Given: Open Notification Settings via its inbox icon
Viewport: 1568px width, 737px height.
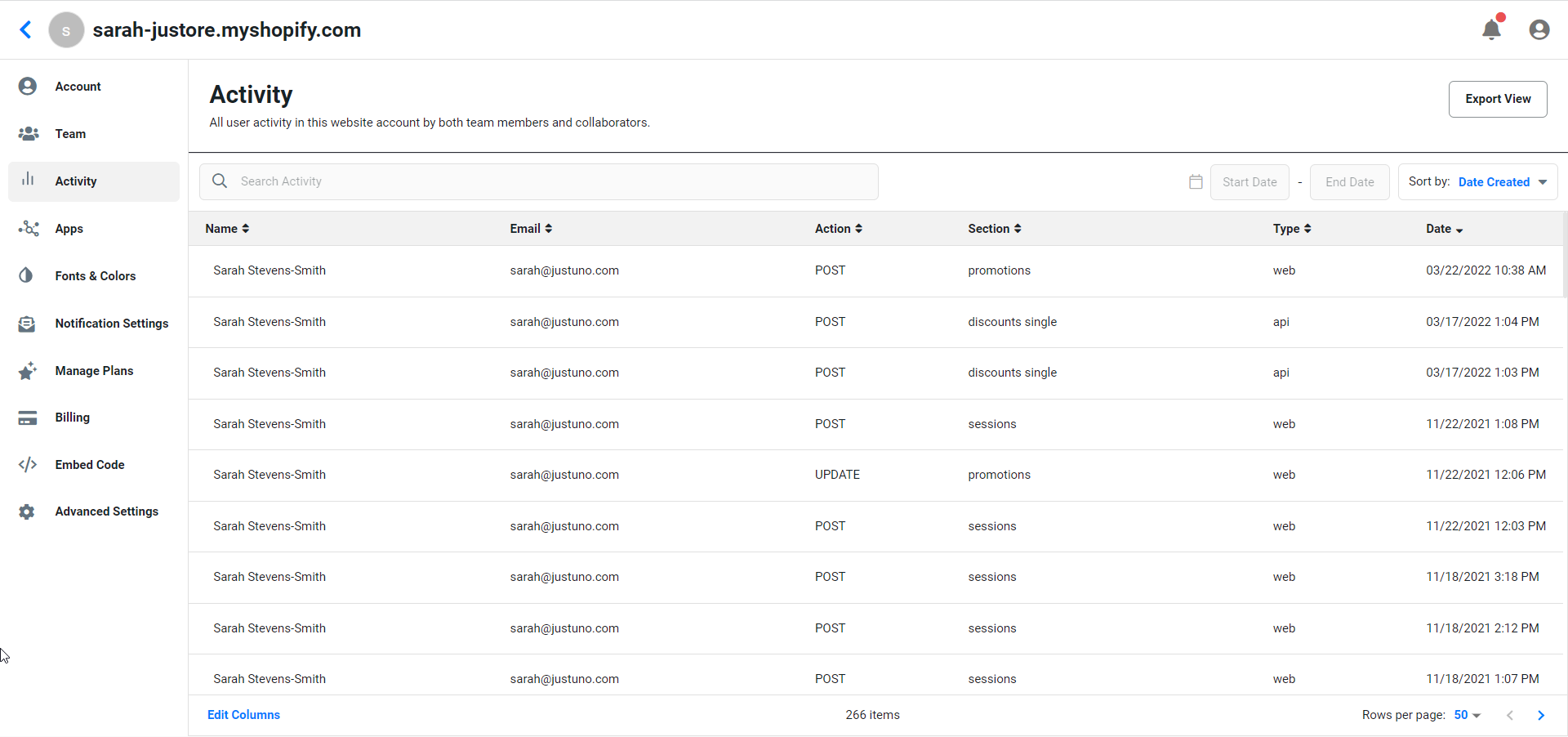Looking at the screenshot, I should coord(28,323).
